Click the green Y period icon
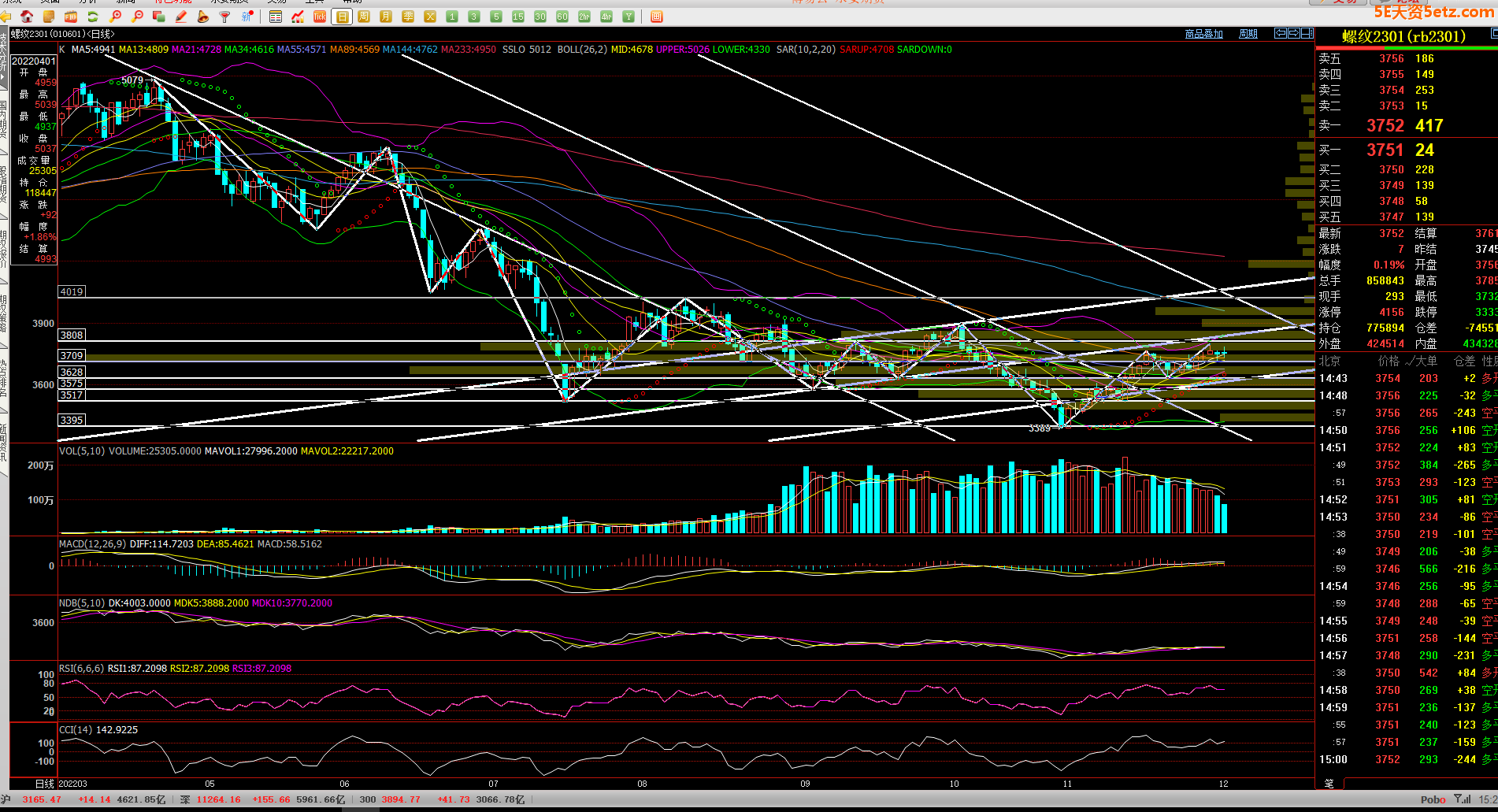Image resolution: width=1498 pixels, height=812 pixels. coord(628,17)
